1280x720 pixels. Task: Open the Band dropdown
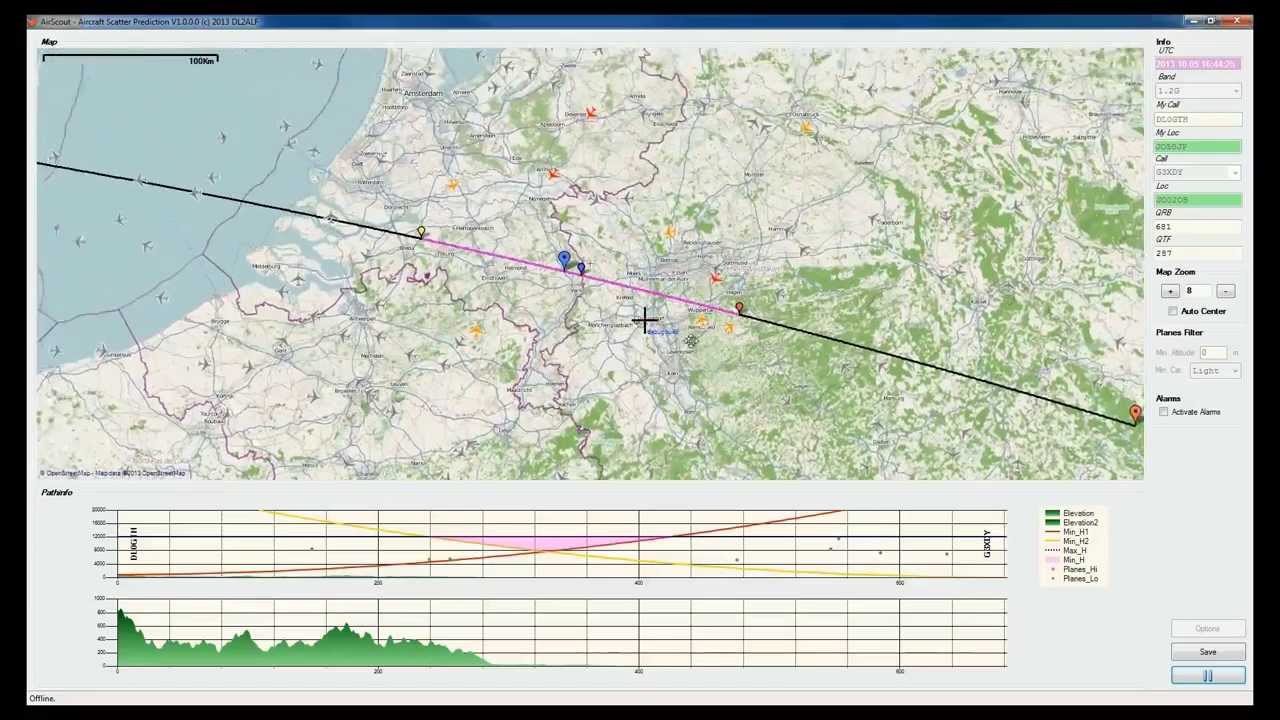tap(1198, 91)
